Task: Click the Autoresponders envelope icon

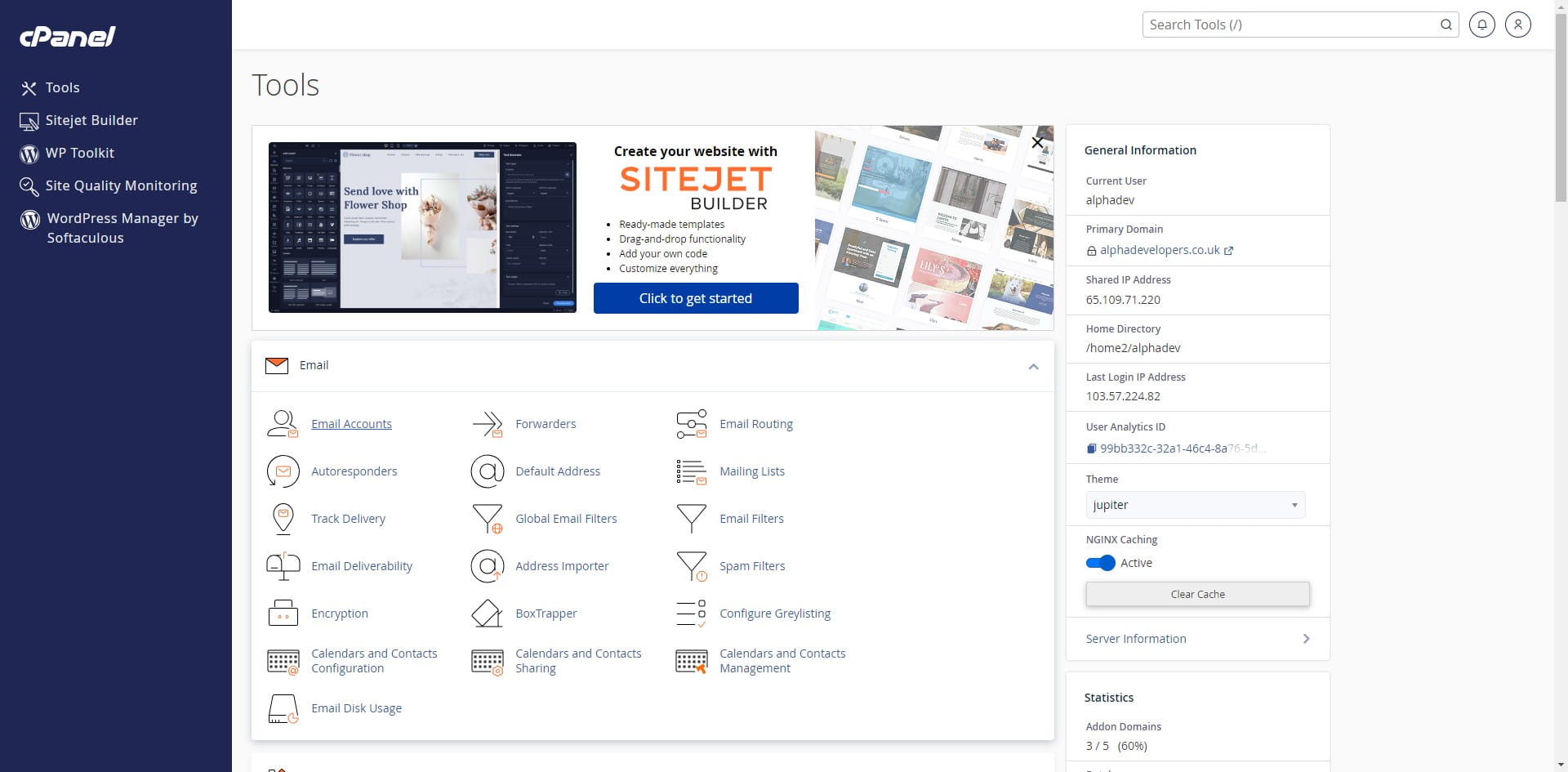Action: (283, 471)
